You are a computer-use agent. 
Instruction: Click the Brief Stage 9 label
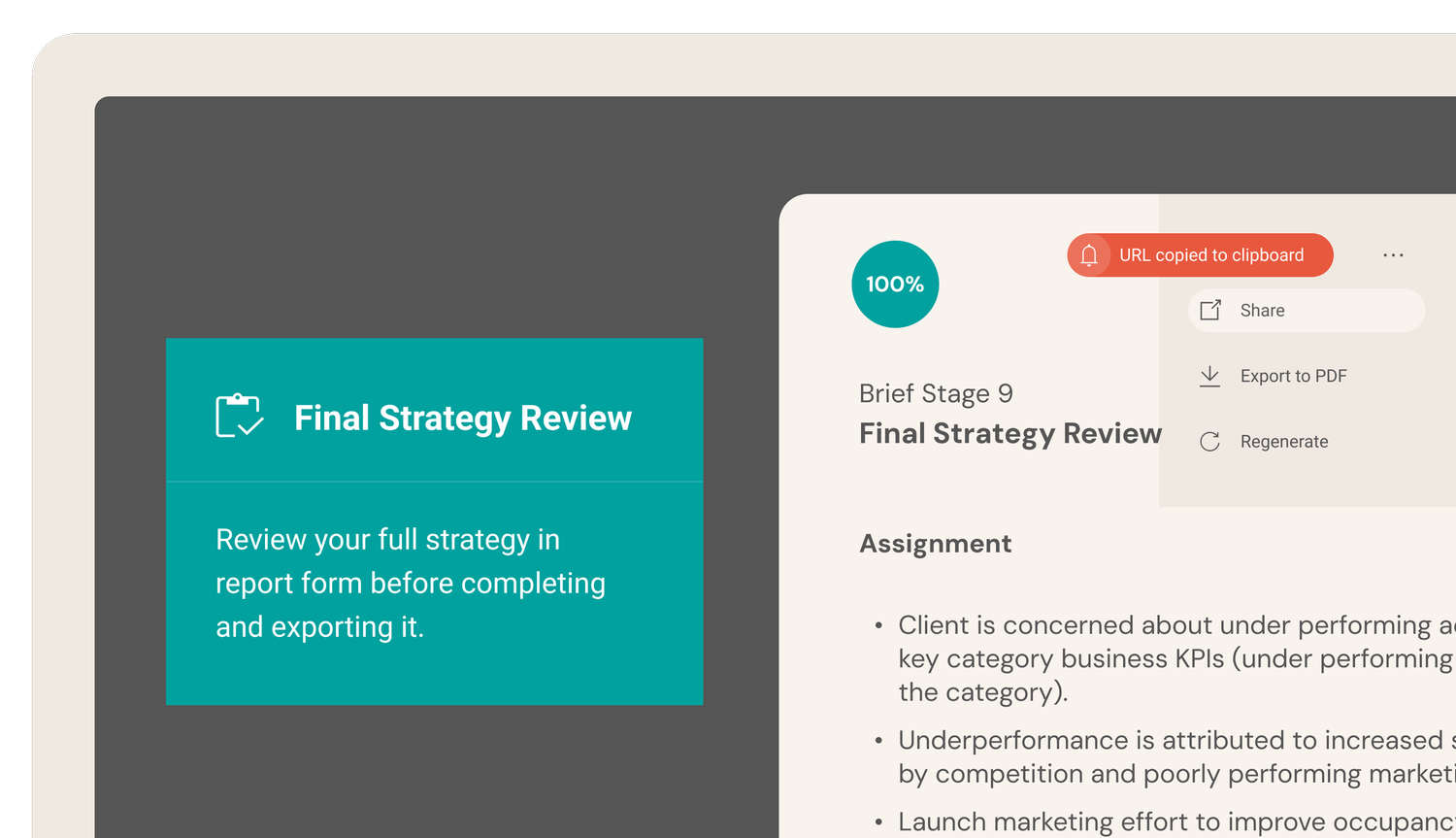(936, 393)
